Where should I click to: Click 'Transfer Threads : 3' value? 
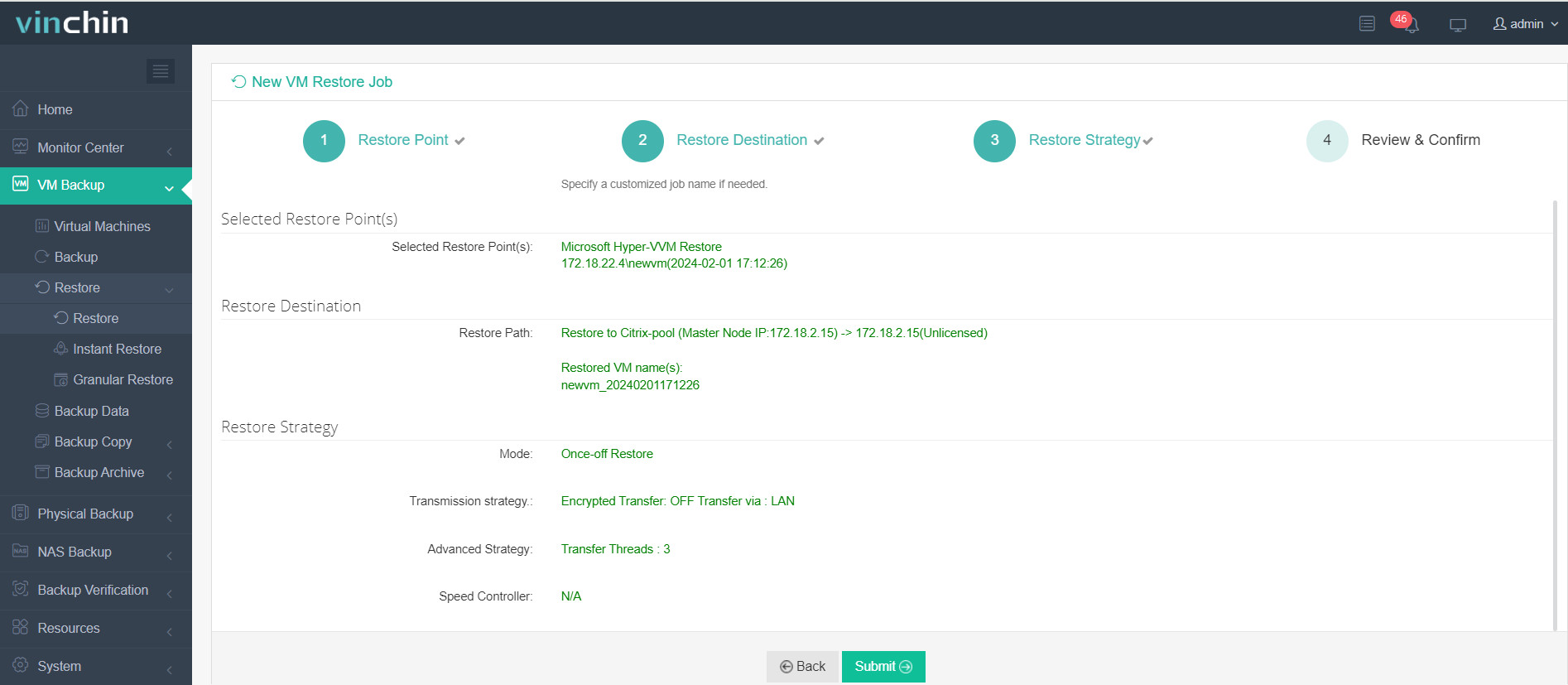coord(615,549)
